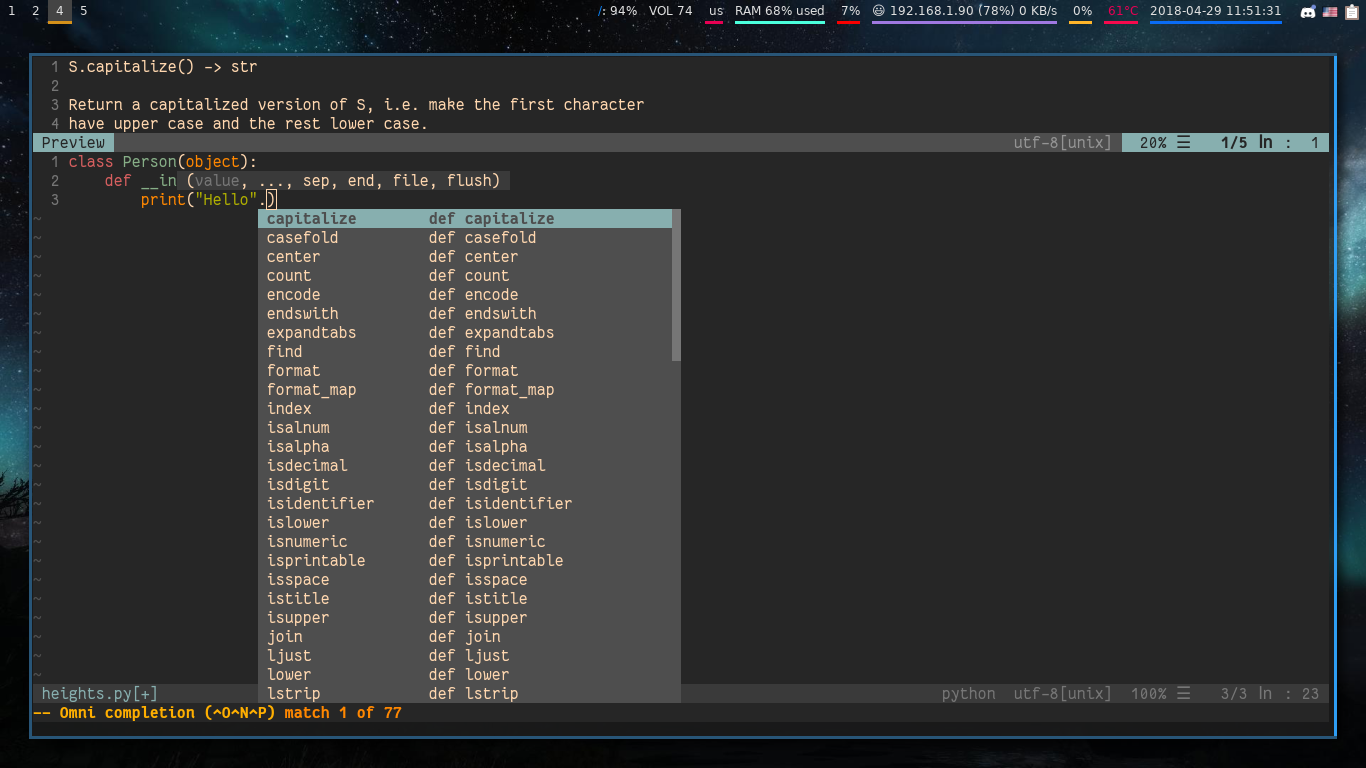Click the 61°C temperature indicator
The height and width of the screenshot is (768, 1366).
(x=1122, y=11)
